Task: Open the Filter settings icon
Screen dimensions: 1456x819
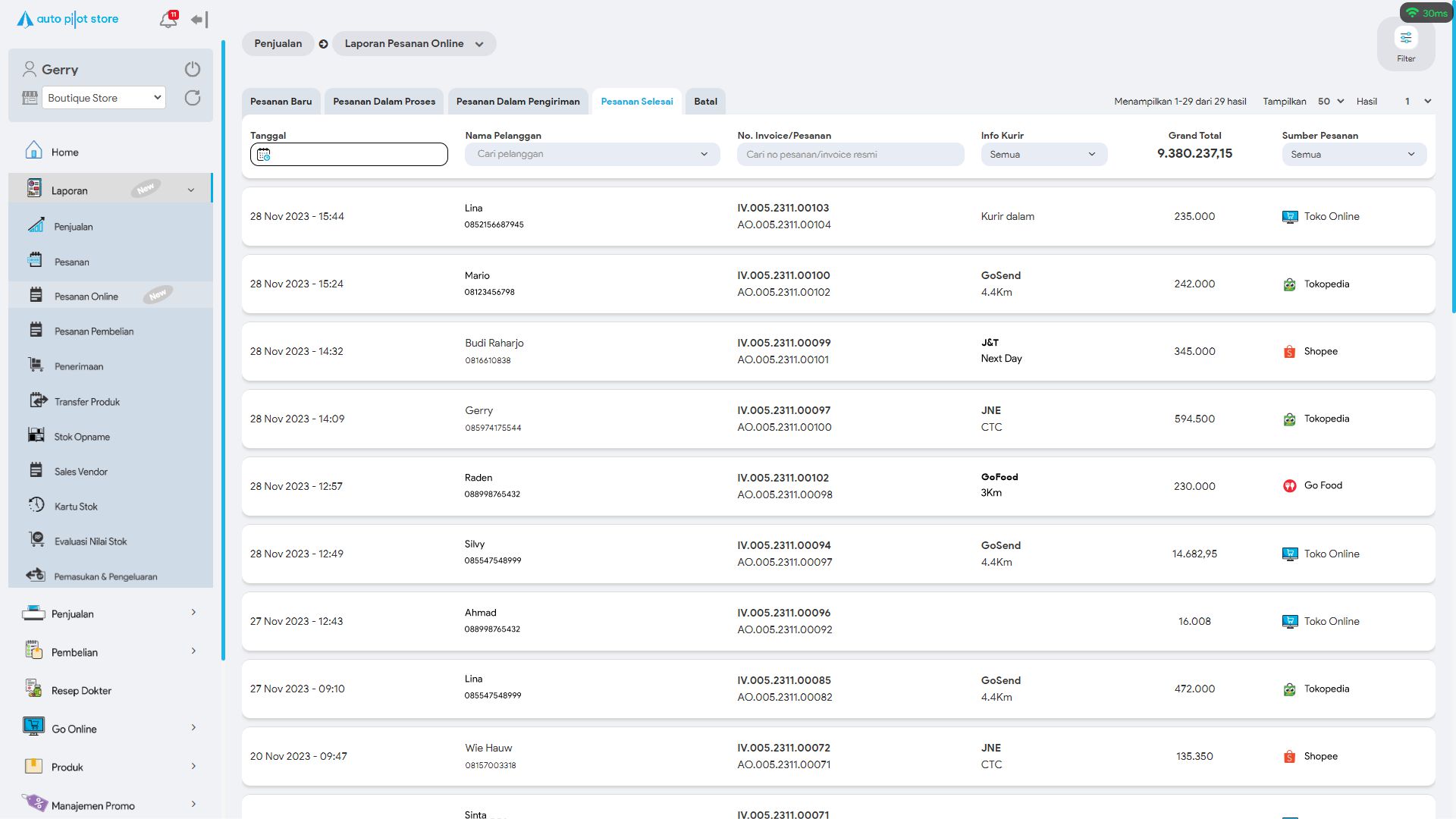Action: click(1406, 38)
